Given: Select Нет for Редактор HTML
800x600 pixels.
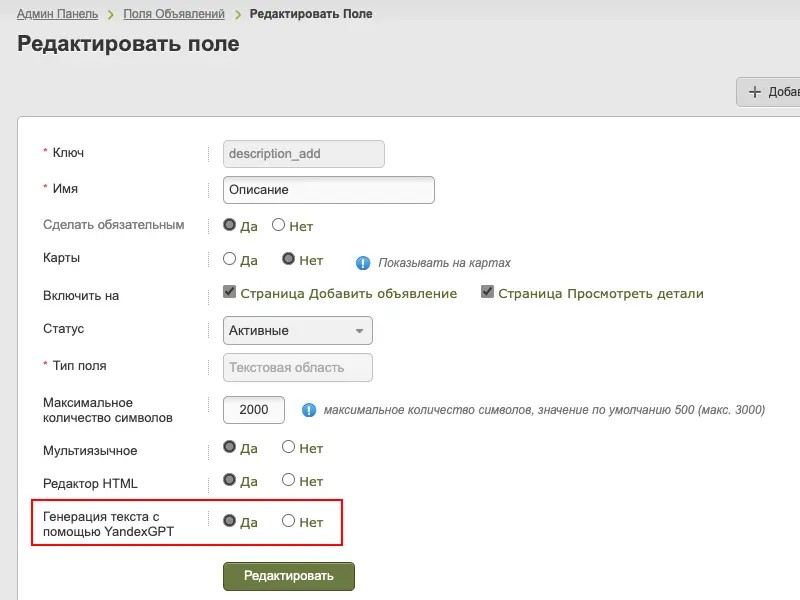Looking at the screenshot, I should coord(289,481).
